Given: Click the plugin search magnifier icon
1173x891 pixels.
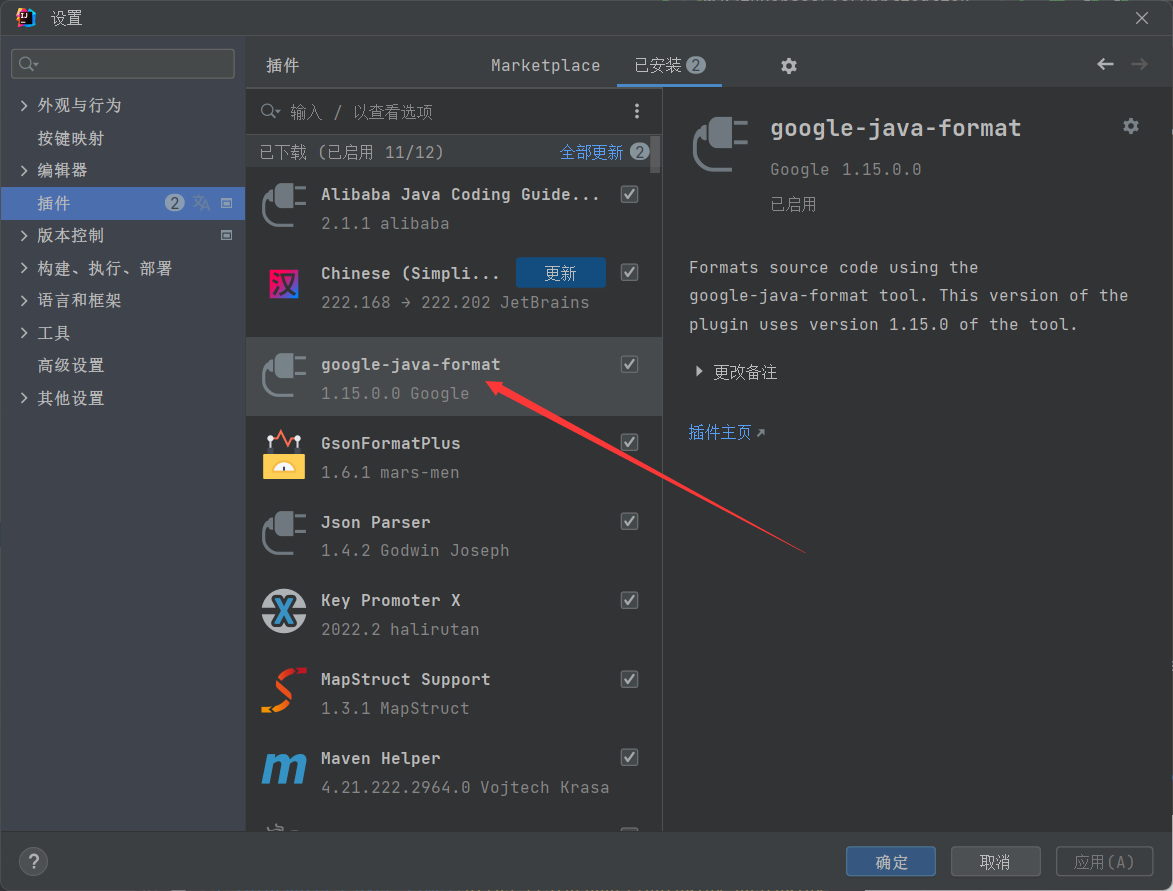Looking at the screenshot, I should (270, 111).
